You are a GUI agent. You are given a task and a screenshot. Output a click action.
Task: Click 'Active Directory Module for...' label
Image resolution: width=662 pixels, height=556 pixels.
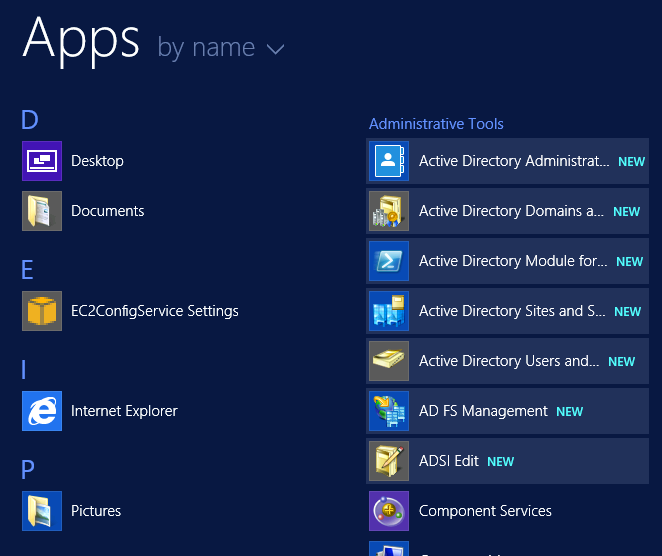(x=513, y=261)
